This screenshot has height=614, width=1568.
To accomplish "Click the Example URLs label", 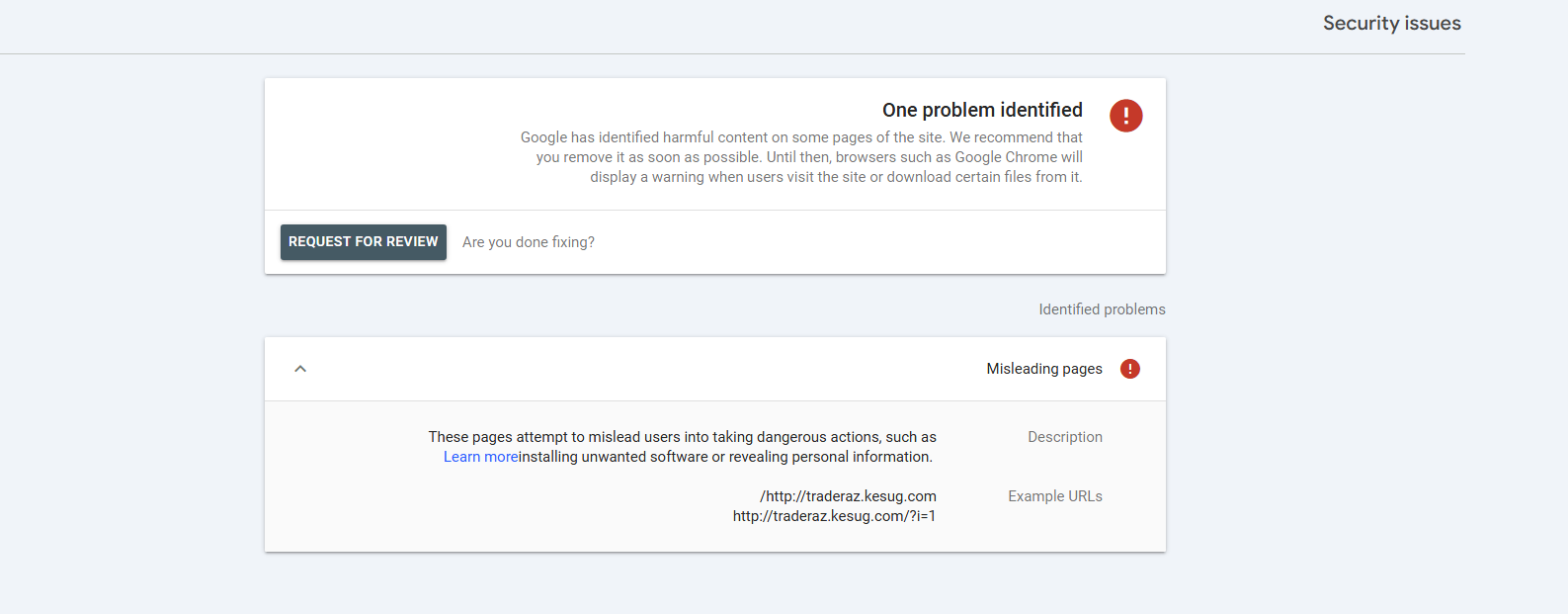I will pyautogui.click(x=1054, y=496).
